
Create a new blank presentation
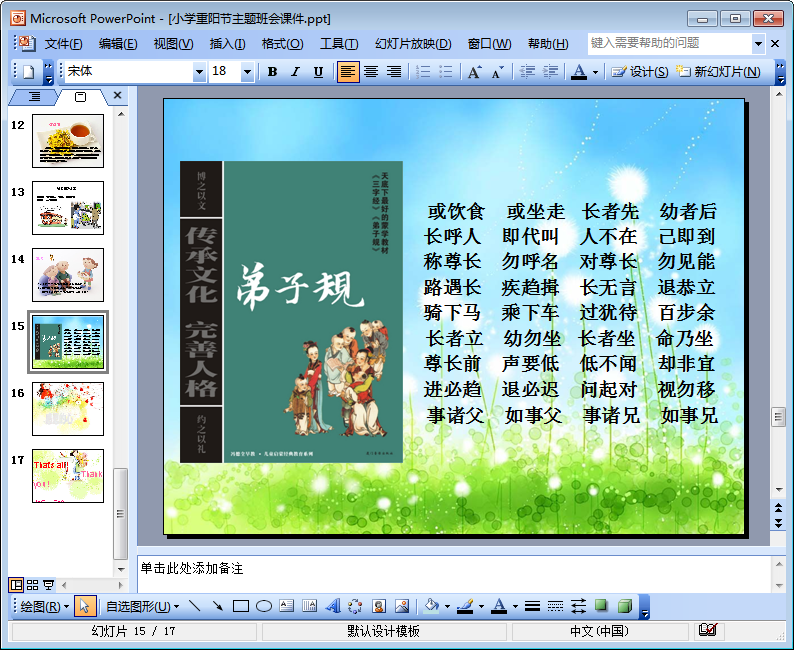[29, 72]
